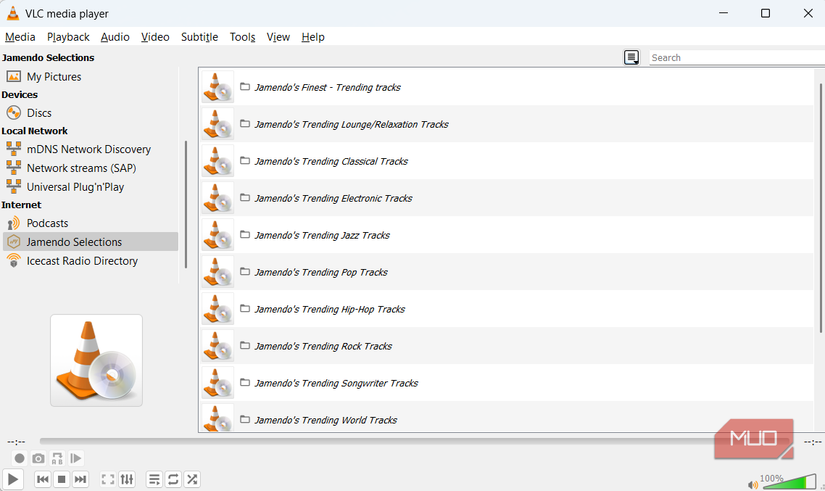Click the sidebar vertical scrollbar
This screenshot has height=491, width=825.
[186, 204]
